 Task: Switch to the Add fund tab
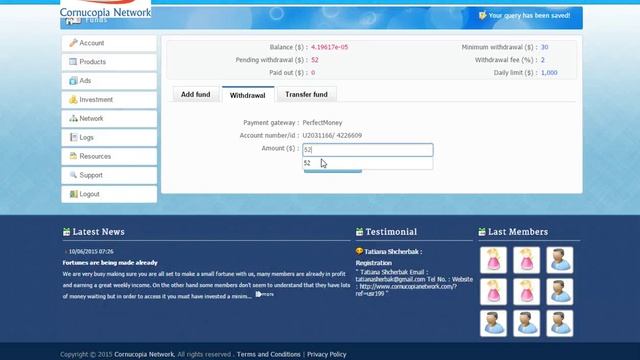tap(196, 94)
